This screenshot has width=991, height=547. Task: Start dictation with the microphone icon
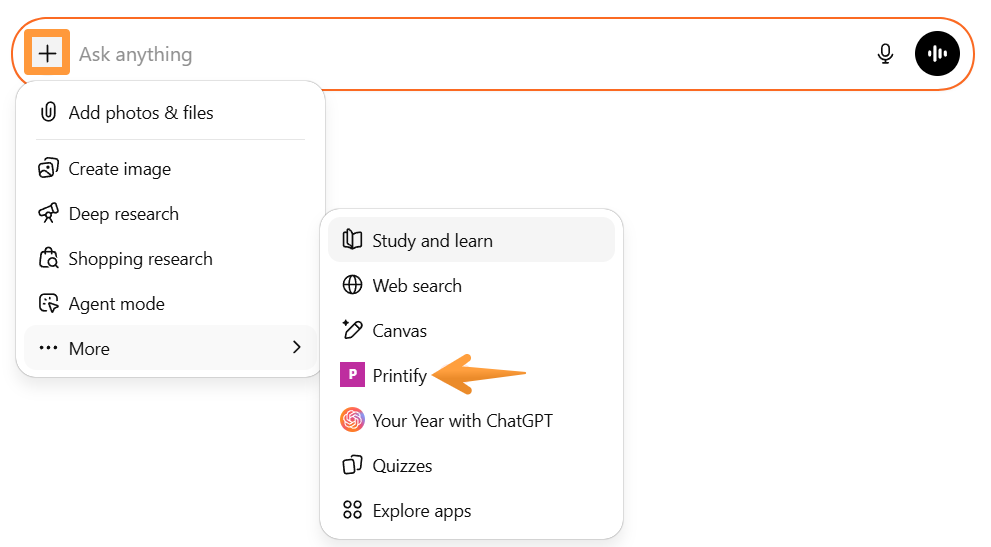pyautogui.click(x=885, y=54)
